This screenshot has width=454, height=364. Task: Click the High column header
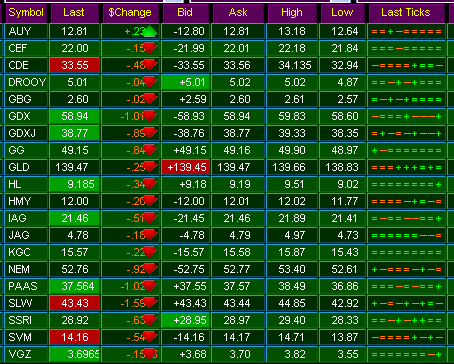coord(292,13)
